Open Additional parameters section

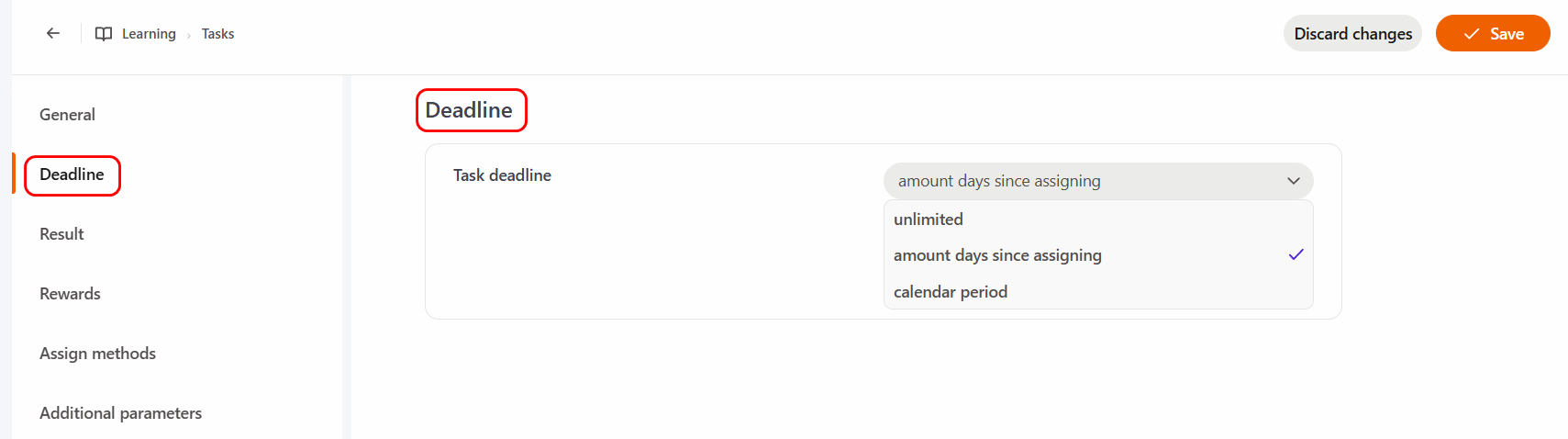click(x=120, y=413)
